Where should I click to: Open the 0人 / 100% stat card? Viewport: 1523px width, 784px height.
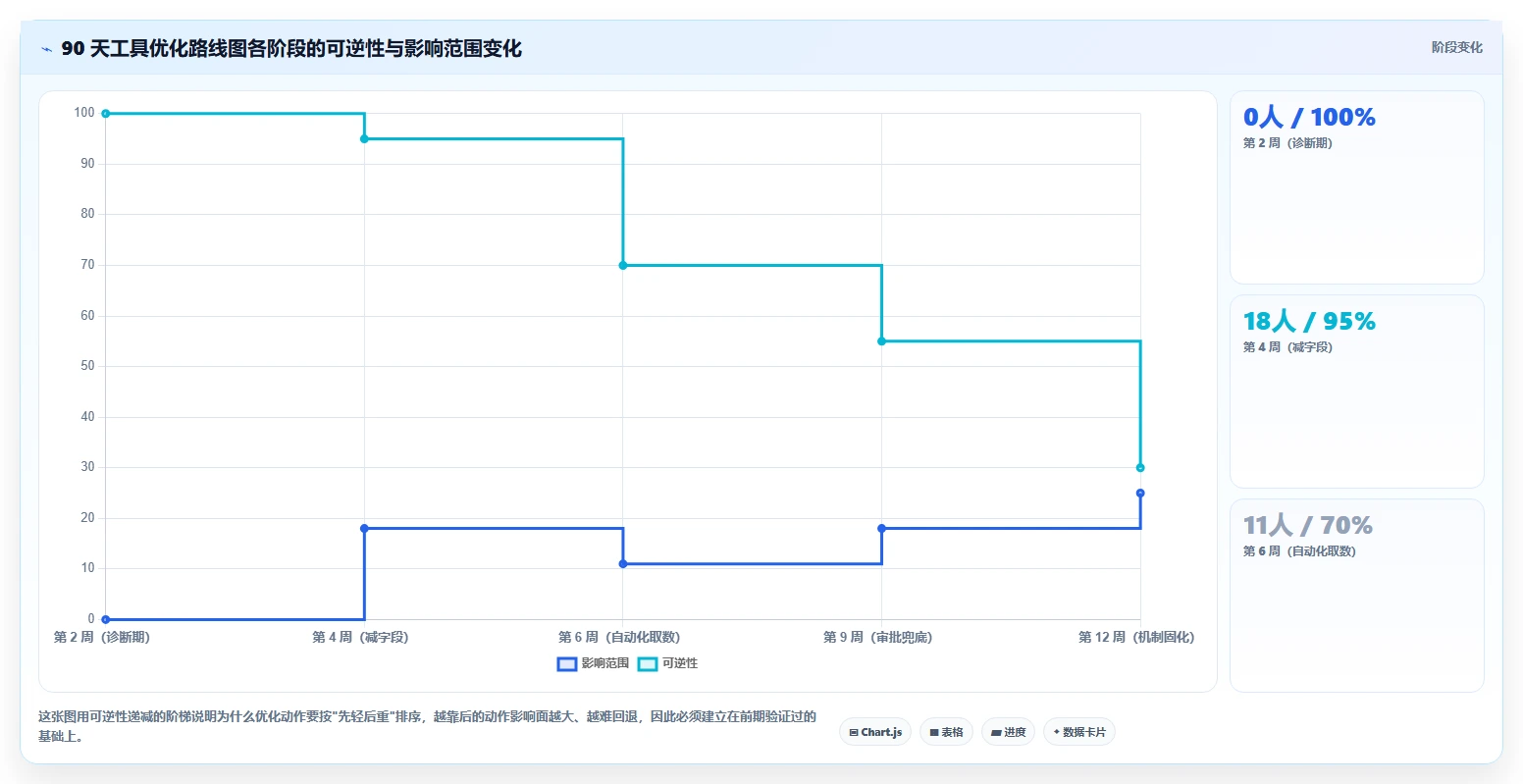[1356, 187]
